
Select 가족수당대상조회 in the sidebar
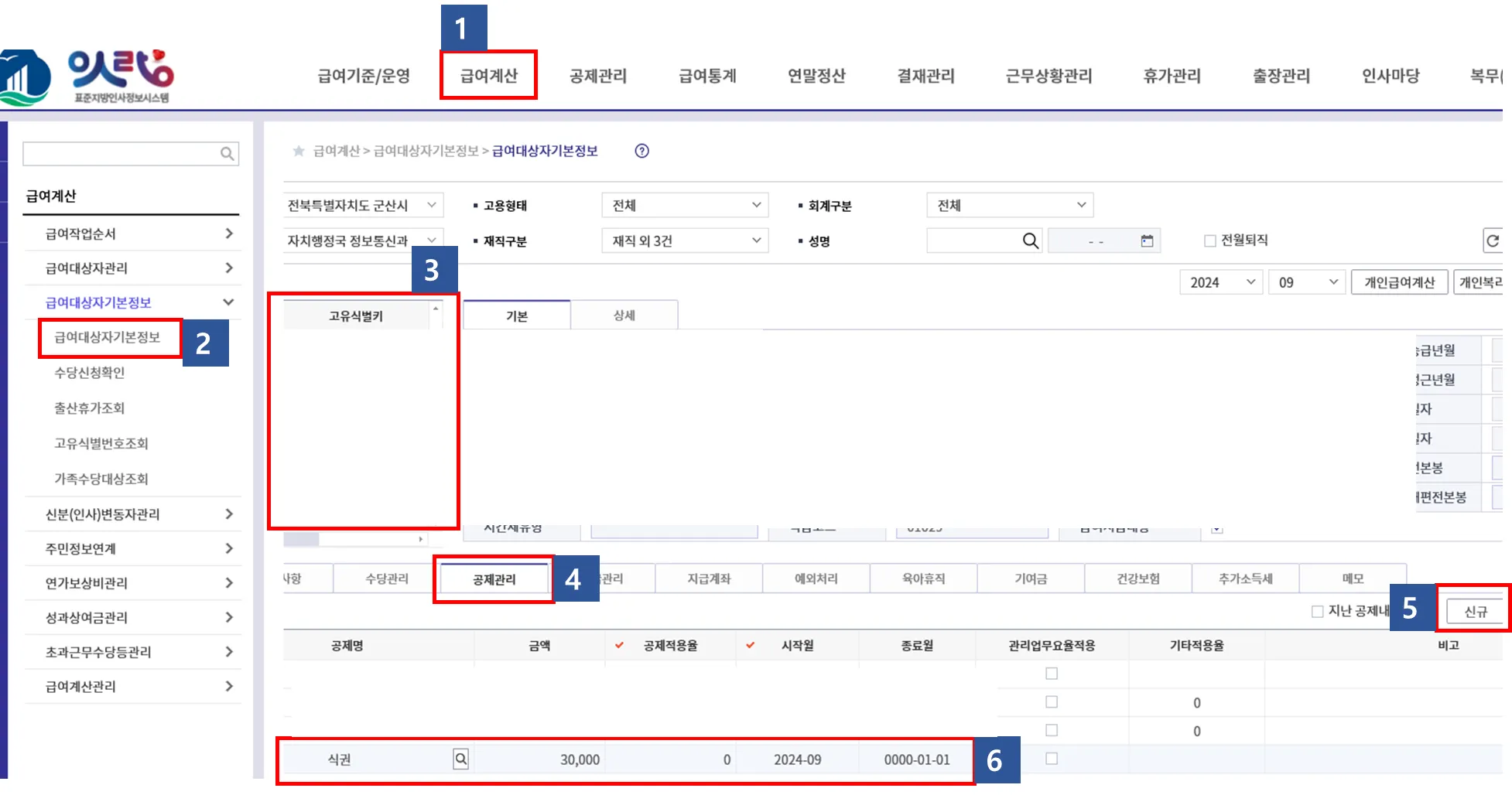(101, 479)
